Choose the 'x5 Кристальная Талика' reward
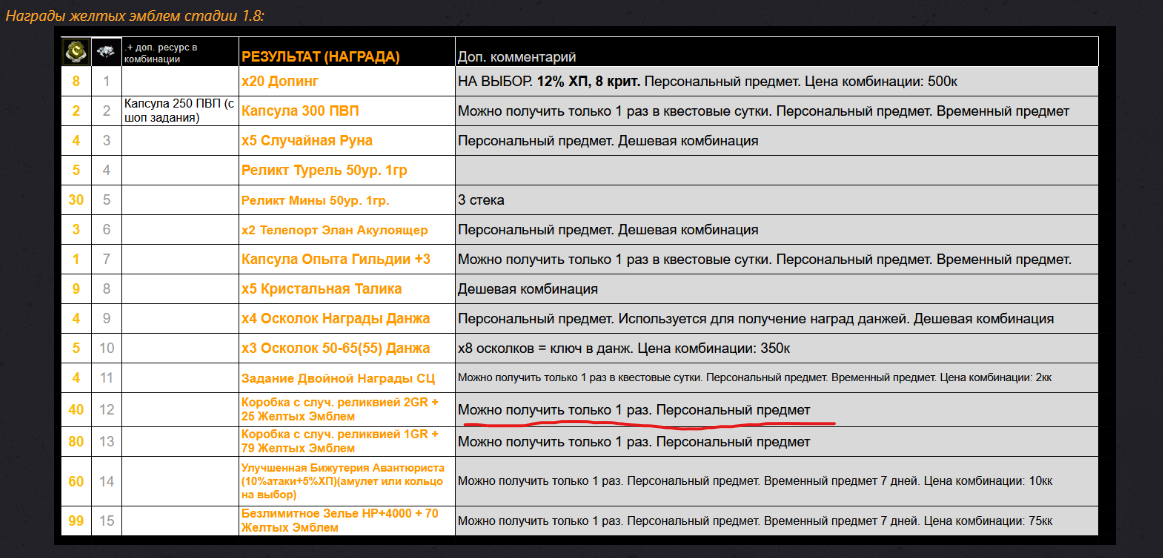The height and width of the screenshot is (558, 1163). 321,289
